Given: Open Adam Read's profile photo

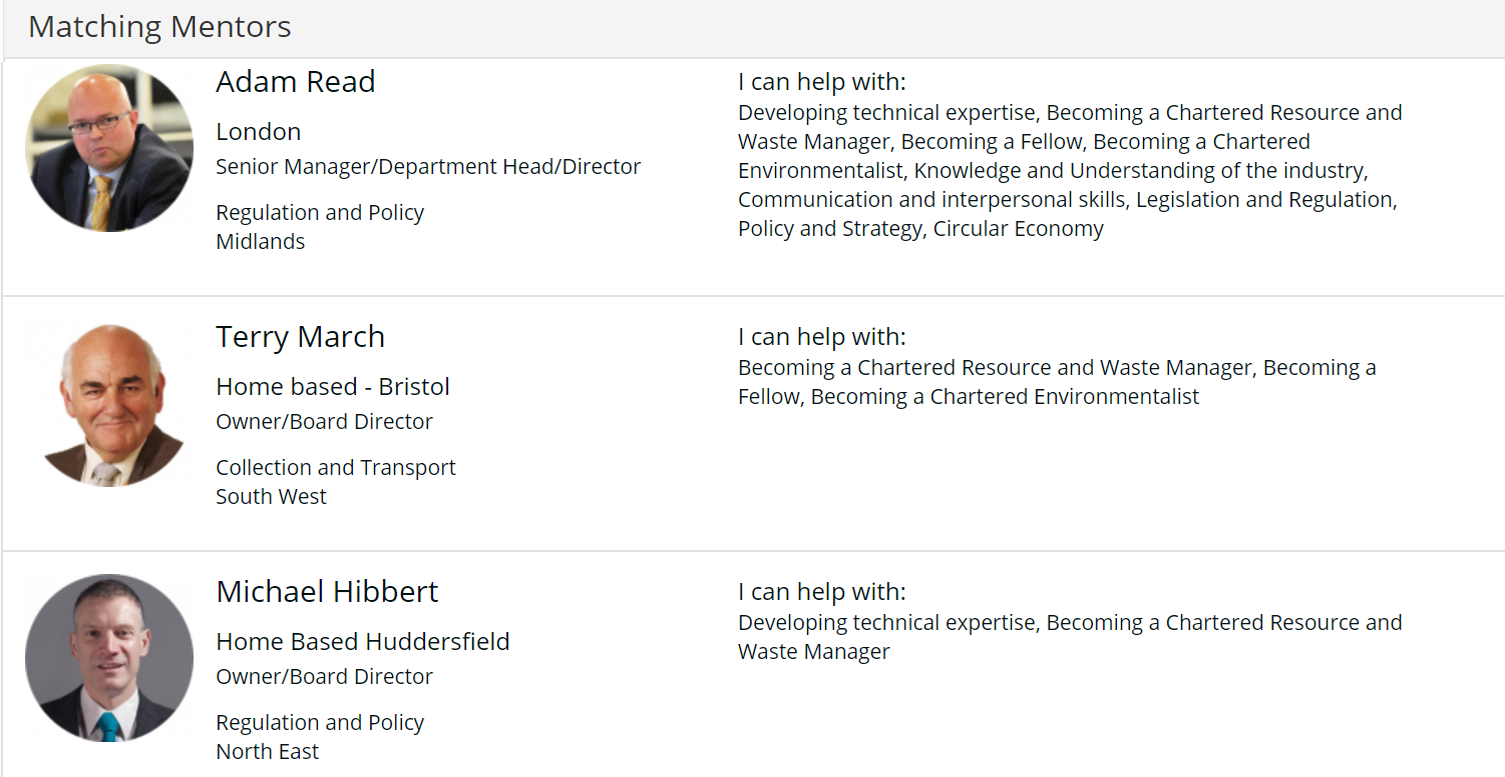Looking at the screenshot, I should pos(109,148).
